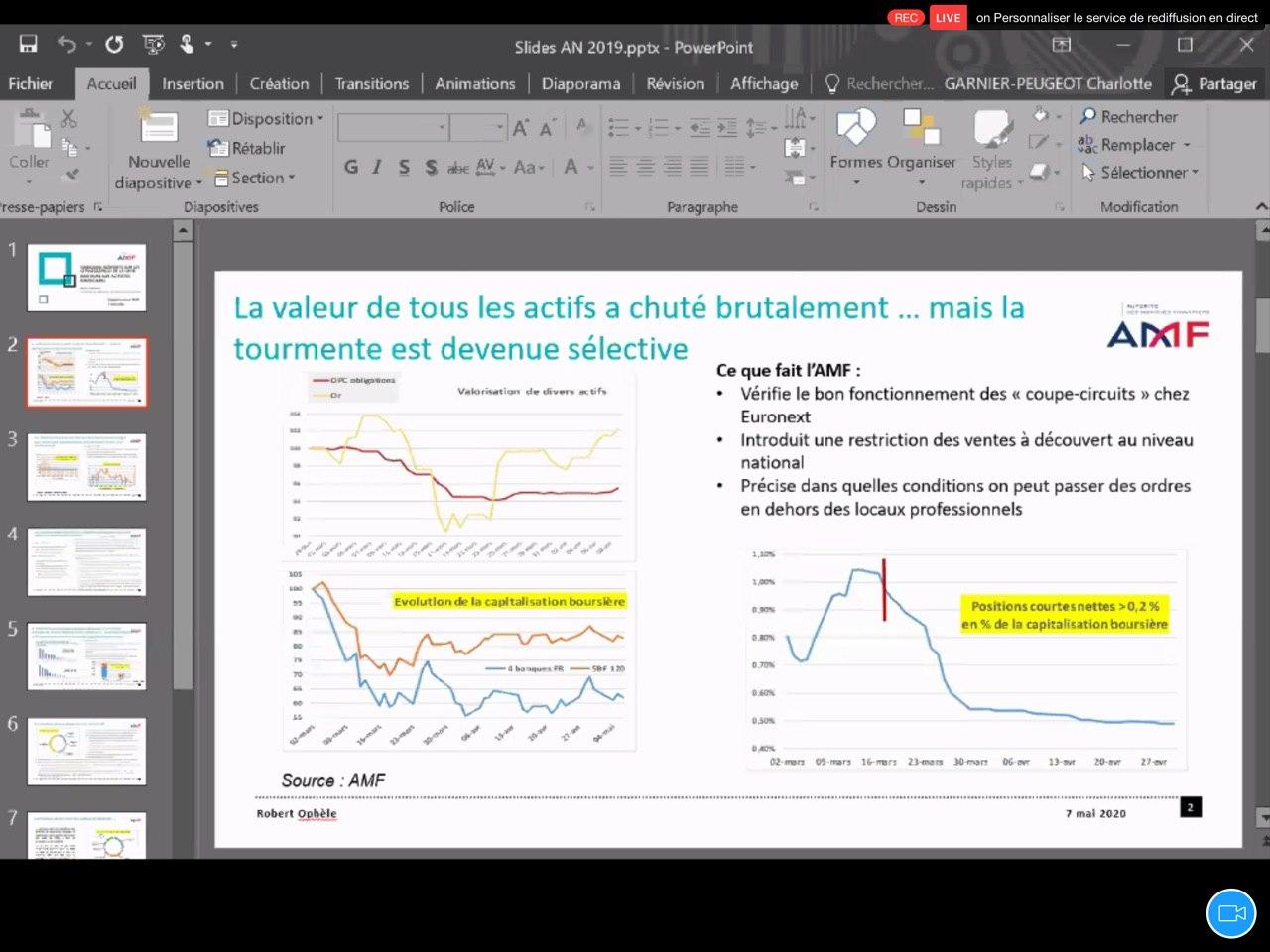
Task: Switch to the Transitions tab
Action: (372, 83)
